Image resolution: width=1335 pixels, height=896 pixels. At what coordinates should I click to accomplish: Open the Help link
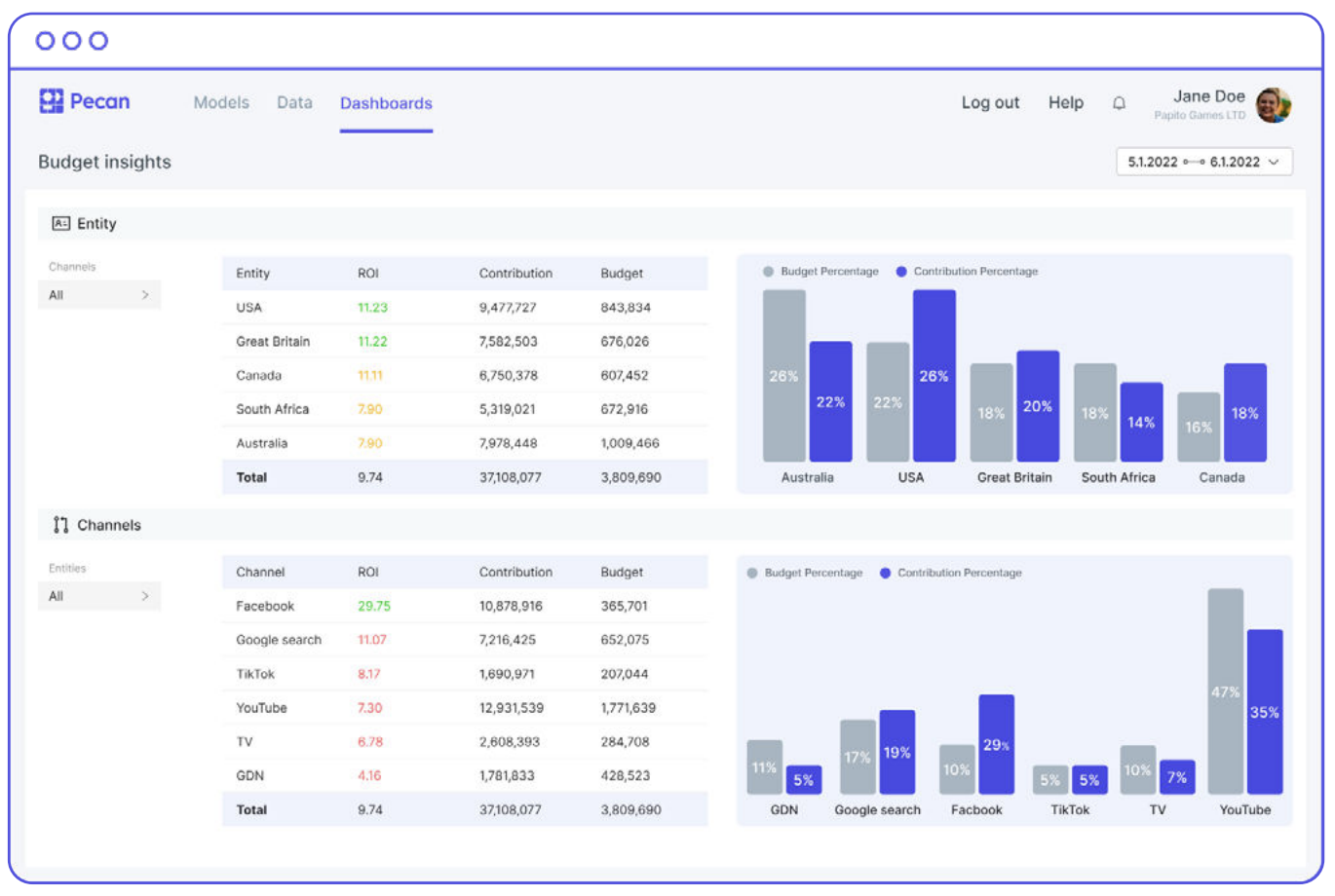1066,102
